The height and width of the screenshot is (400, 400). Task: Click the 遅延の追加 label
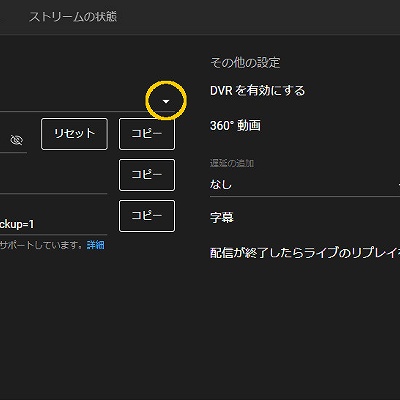(x=232, y=163)
